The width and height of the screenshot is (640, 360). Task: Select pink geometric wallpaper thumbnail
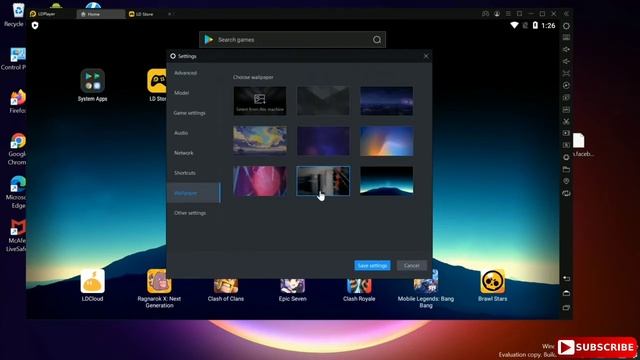[260, 181]
